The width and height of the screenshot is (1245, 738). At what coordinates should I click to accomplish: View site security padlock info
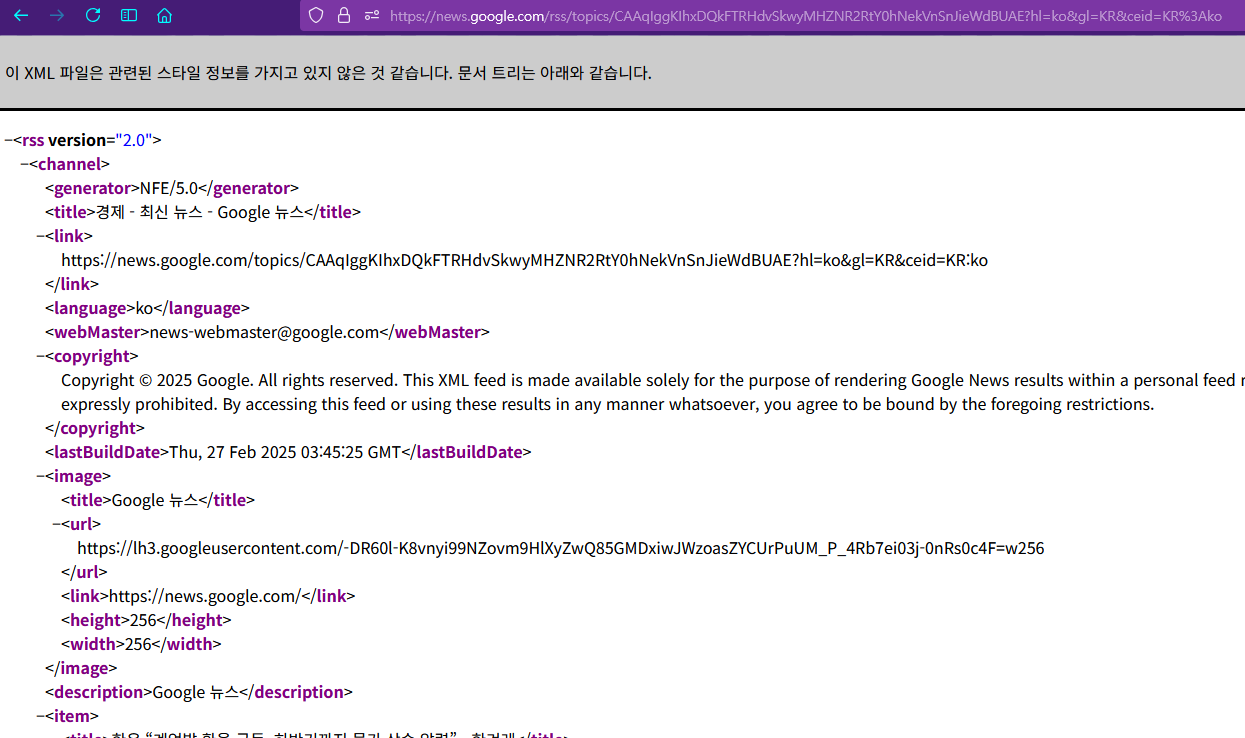(344, 15)
